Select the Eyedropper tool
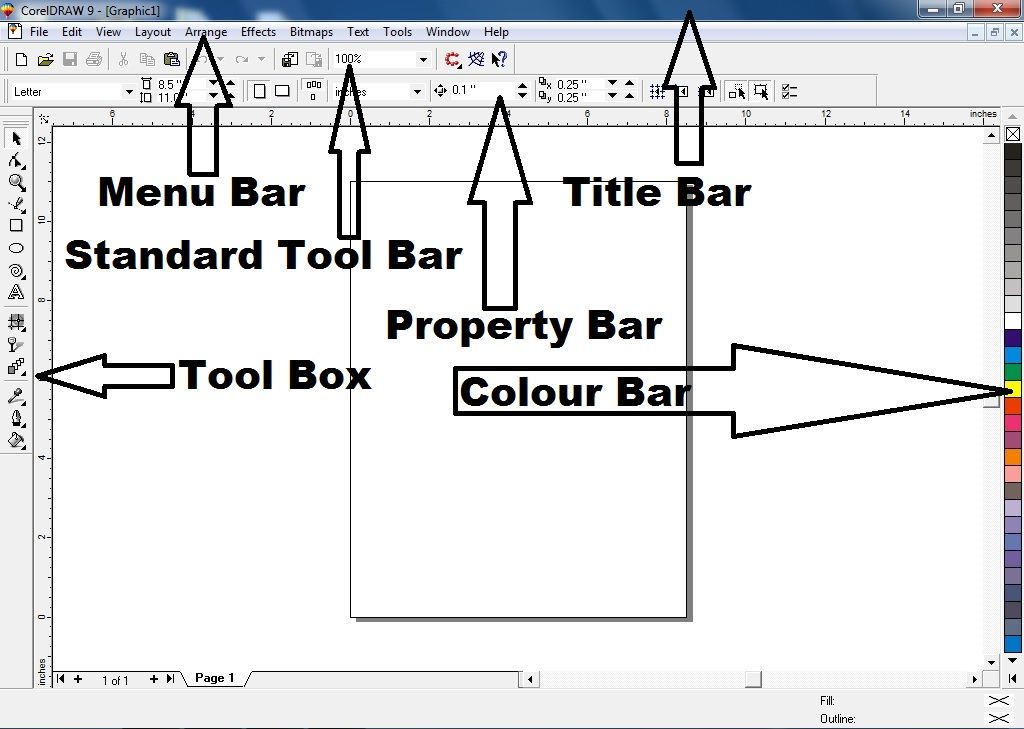1024x729 pixels. click(x=16, y=397)
